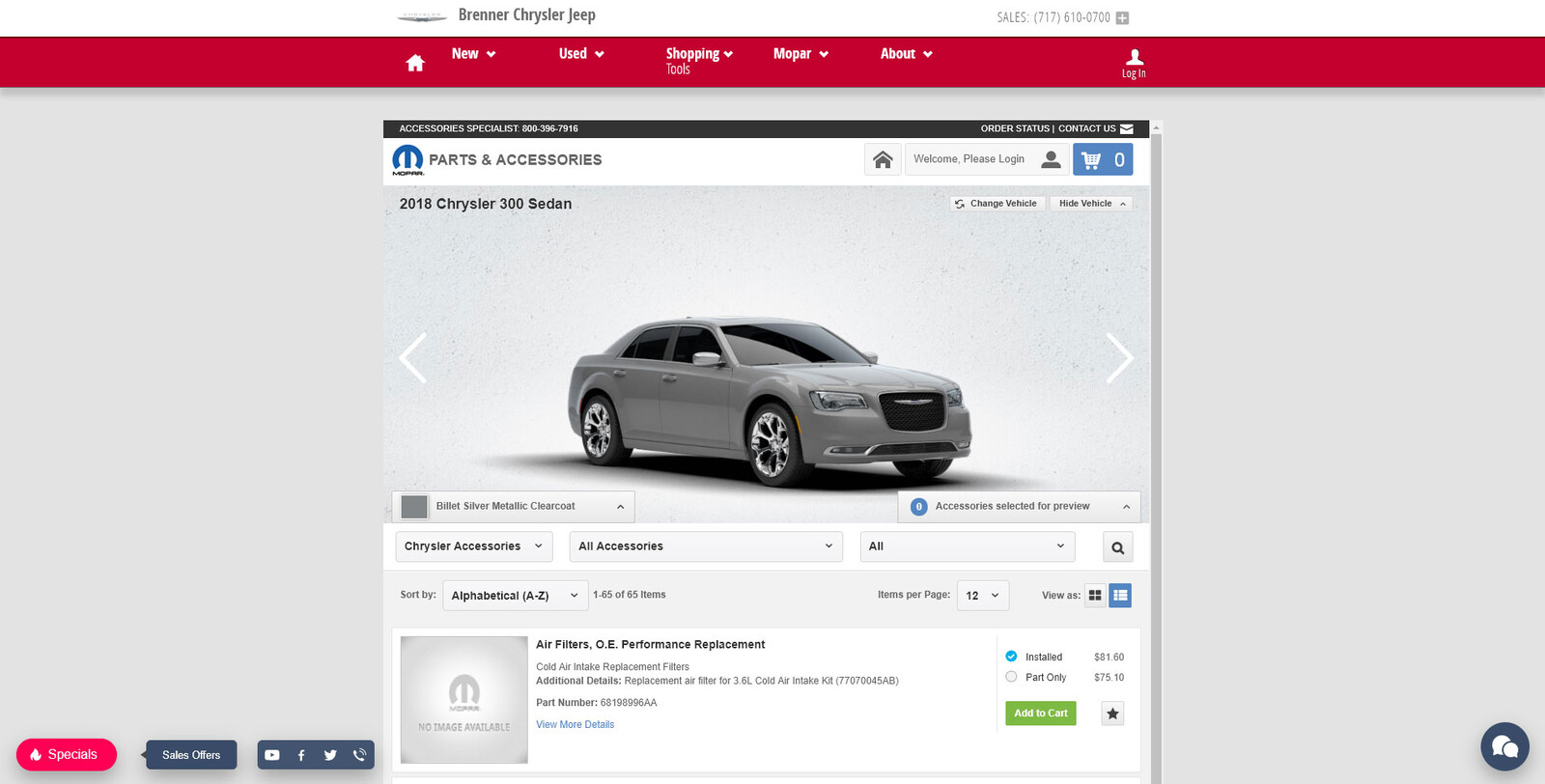
Task: Open the Mopar menu
Action: (801, 54)
